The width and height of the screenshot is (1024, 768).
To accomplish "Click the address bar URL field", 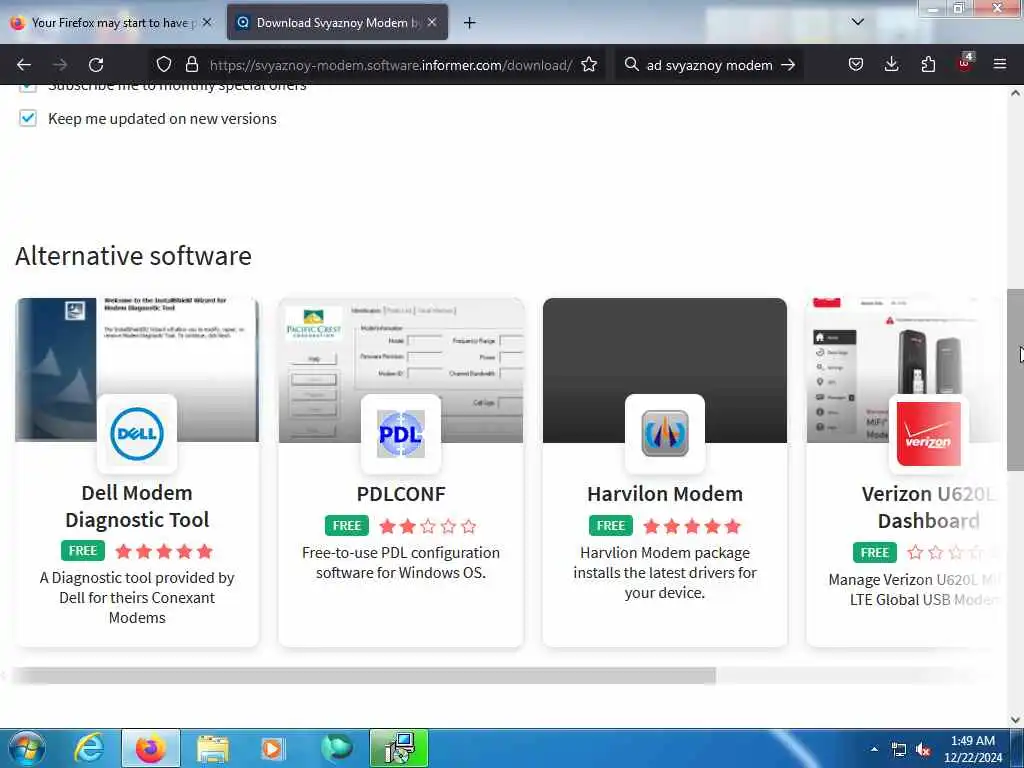I will 390,65.
